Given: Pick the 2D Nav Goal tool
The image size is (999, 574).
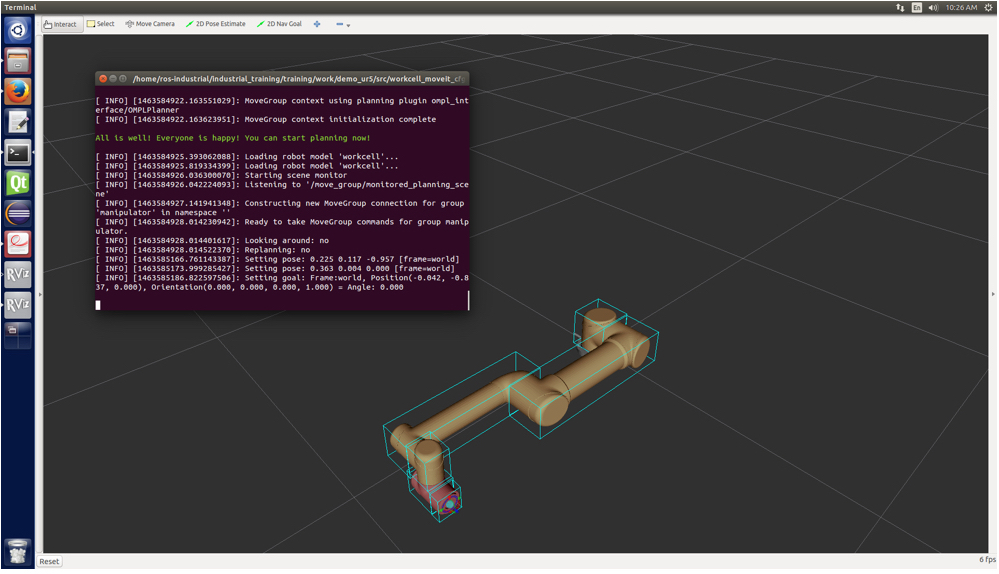Looking at the screenshot, I should tap(279, 24).
